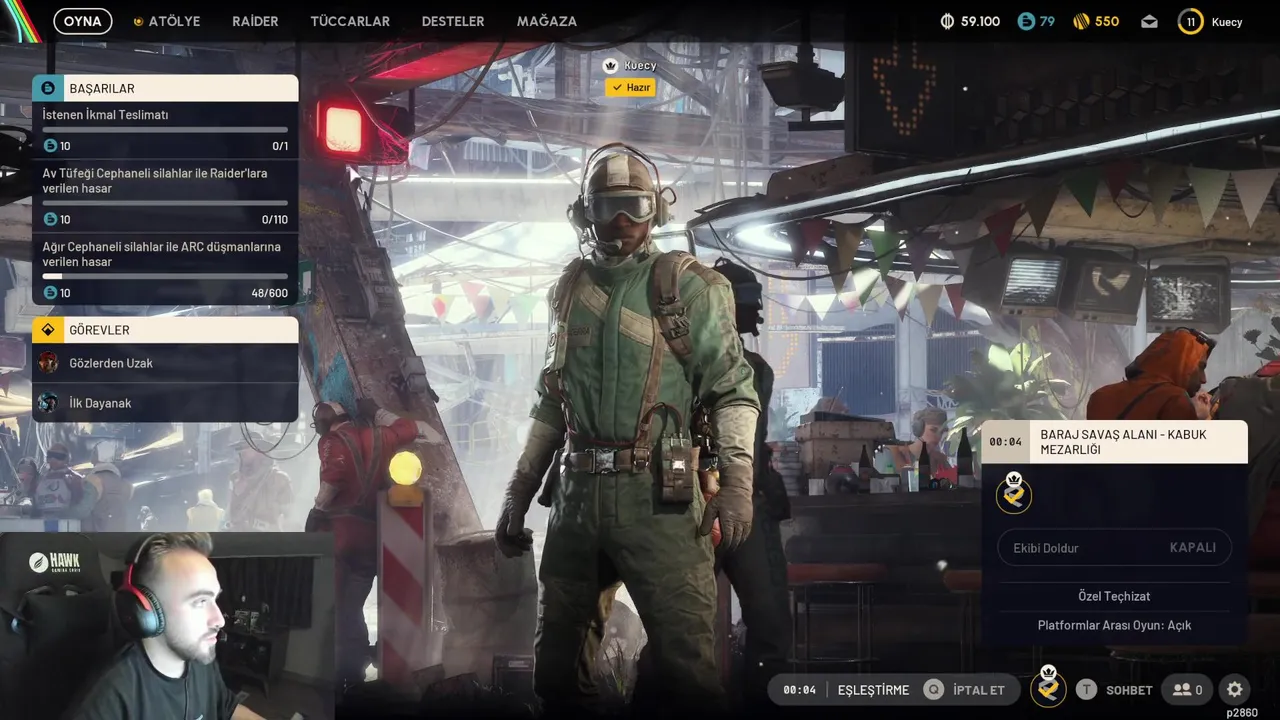
Task: Click the player emblem in the bottom bar
Action: (1048, 687)
